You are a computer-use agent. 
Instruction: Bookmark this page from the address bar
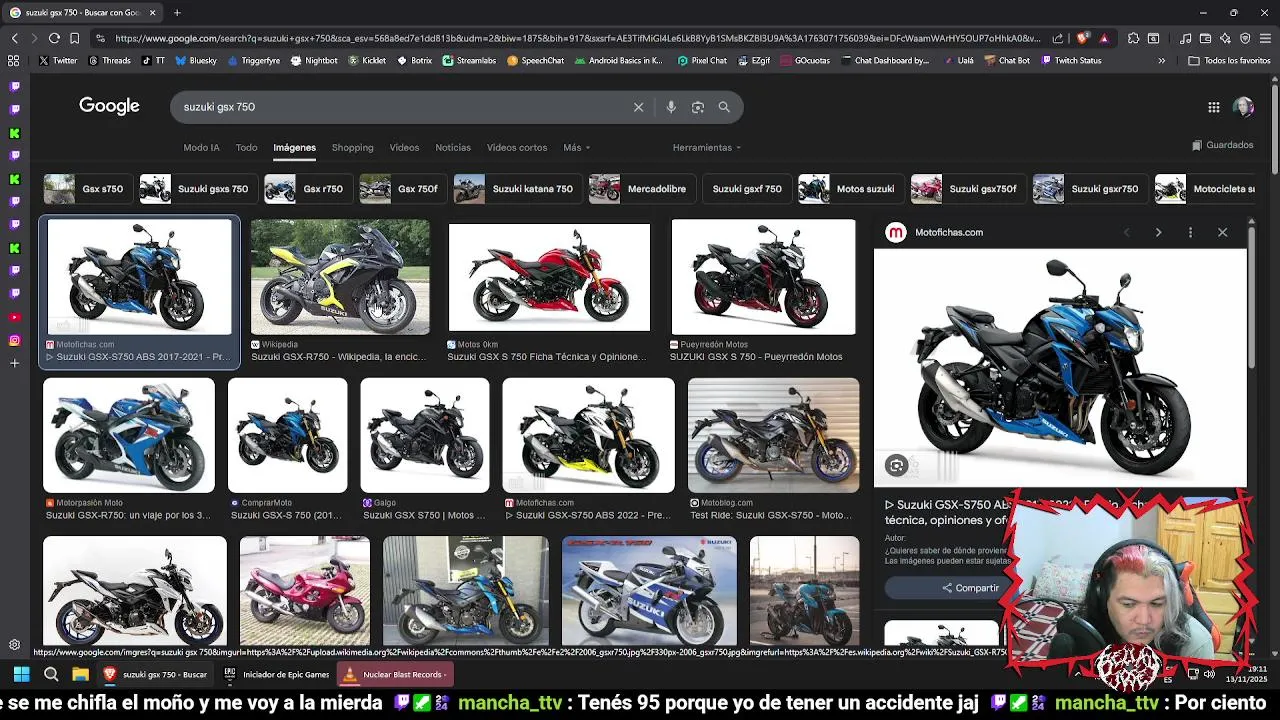74,38
